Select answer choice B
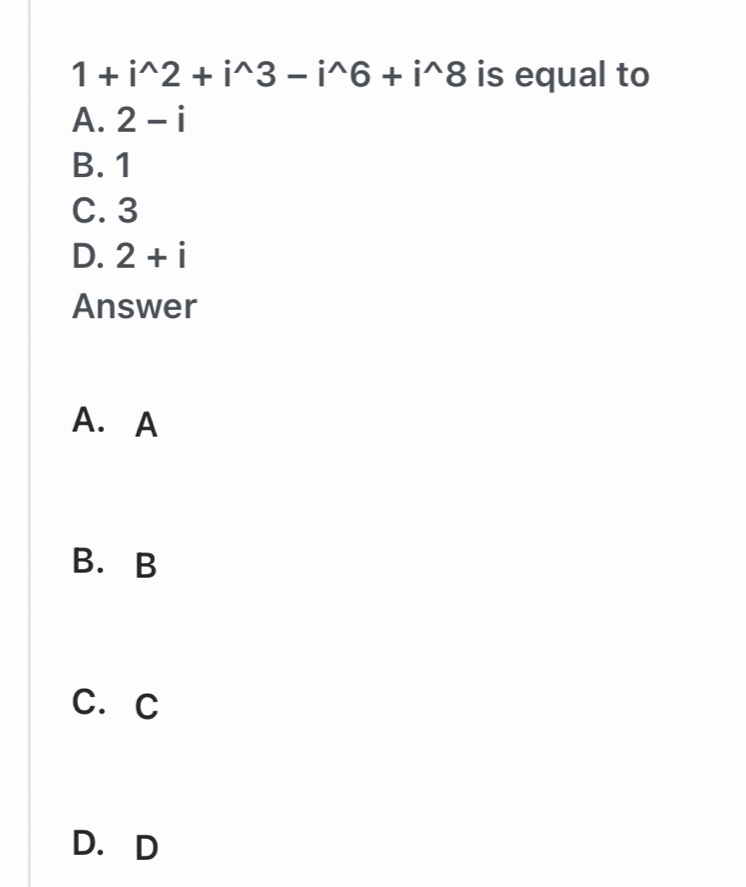Viewport: 746px width, 887px height. pos(146,567)
